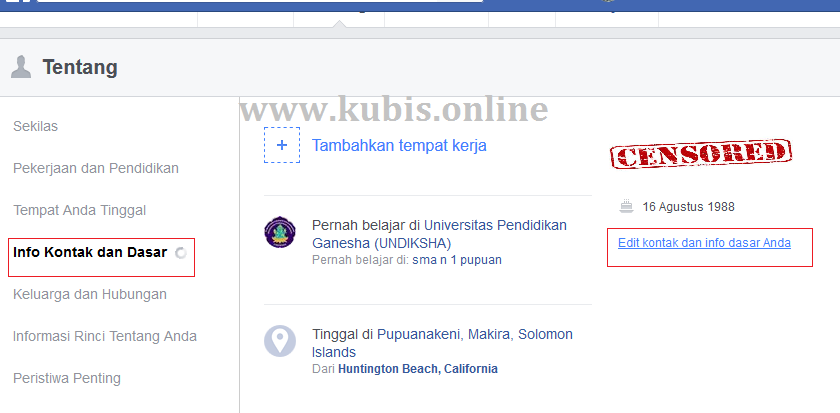The height and width of the screenshot is (413, 840).
Task: Click the UNDIKSHA university logo
Action: (x=280, y=232)
